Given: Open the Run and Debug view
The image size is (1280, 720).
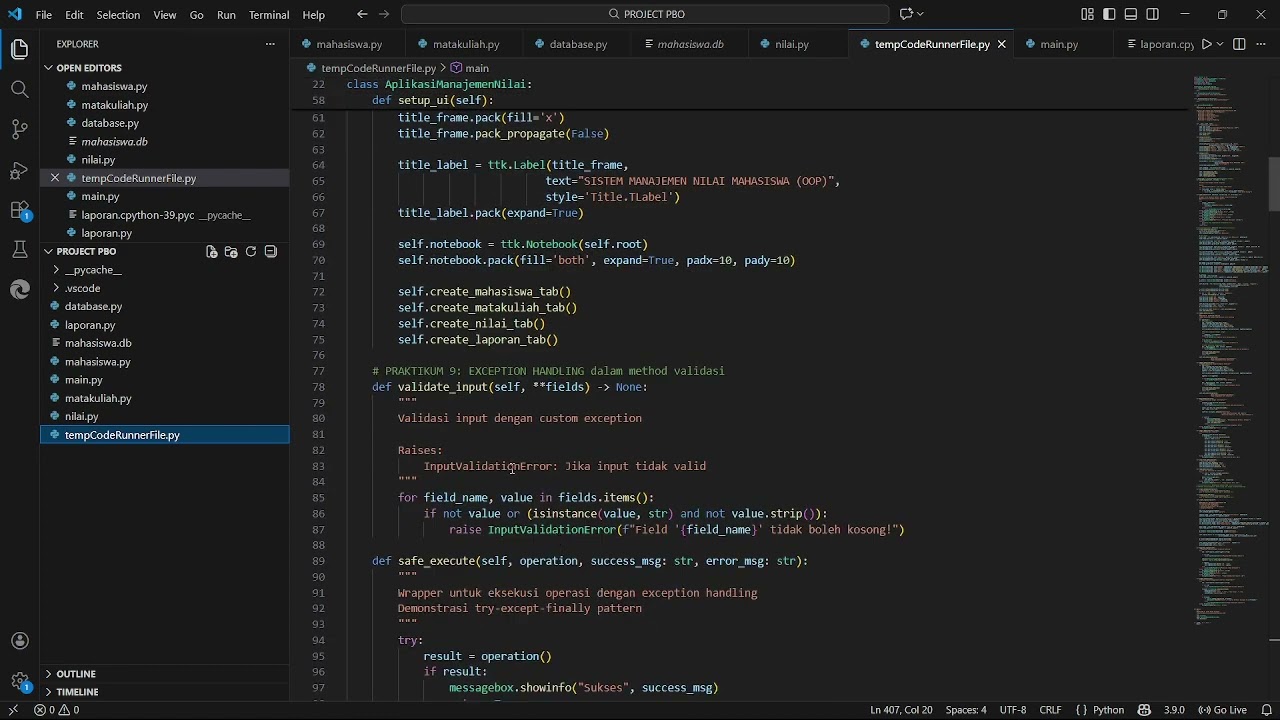Looking at the screenshot, I should [x=19, y=170].
